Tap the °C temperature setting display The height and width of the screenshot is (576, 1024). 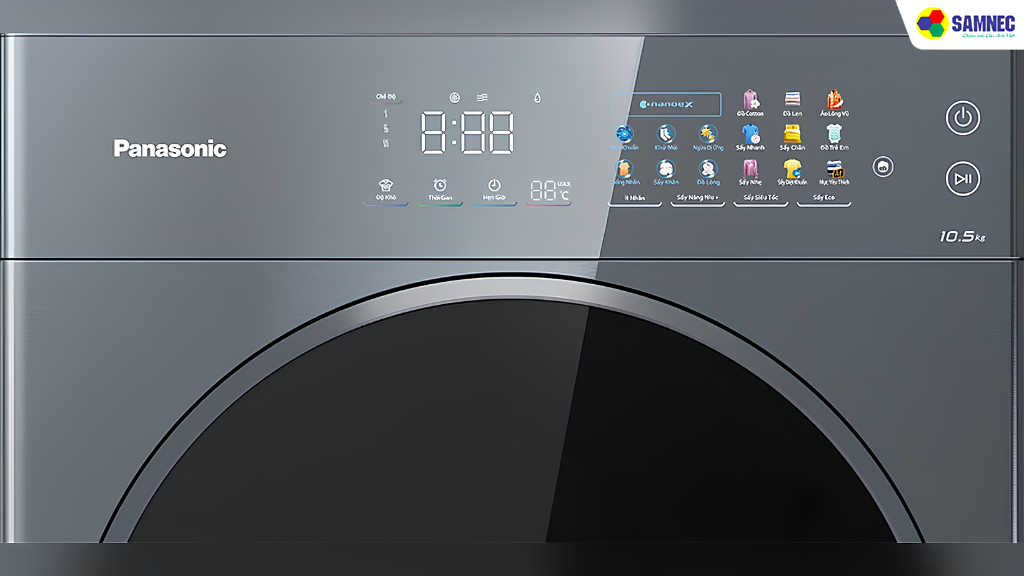(x=549, y=191)
